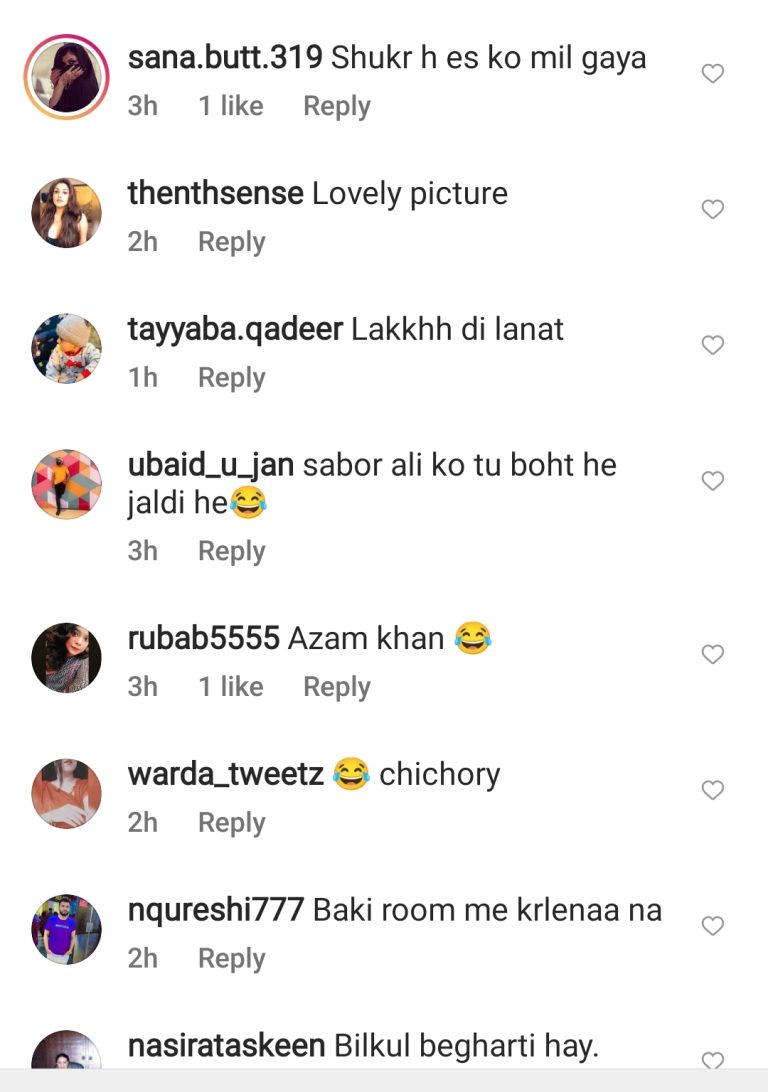
Task: View the 1 like on sana.butt.319 comment
Action: tap(231, 106)
